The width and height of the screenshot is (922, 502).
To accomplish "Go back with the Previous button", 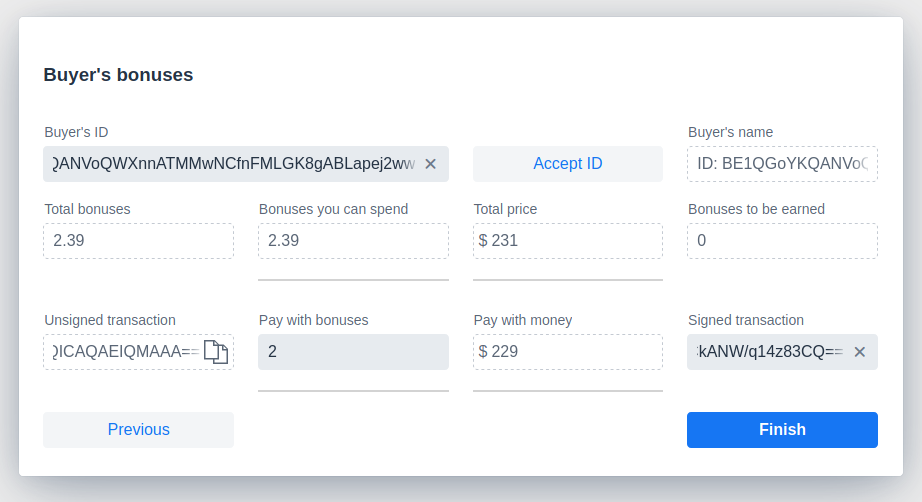I will pos(138,430).
